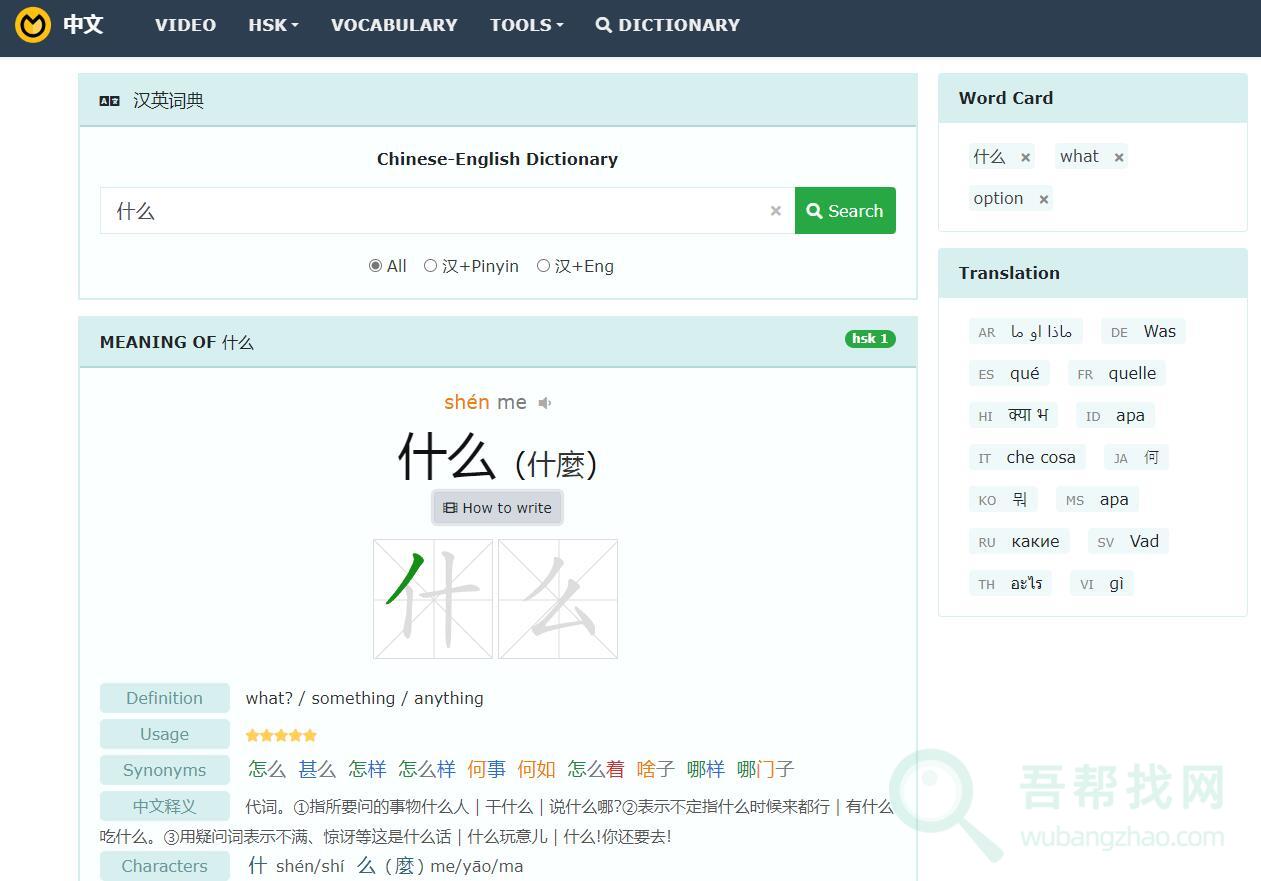Open the VIDEO menu item
Image resolution: width=1261 pixels, height=881 pixels.
click(x=185, y=25)
